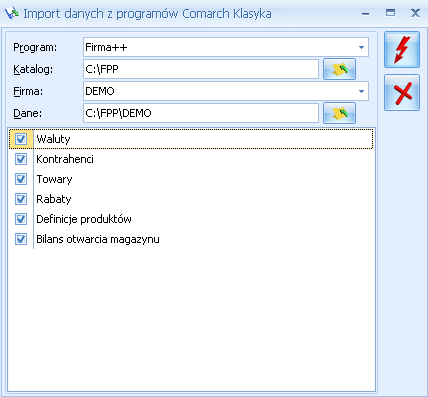428x397 pixels.
Task: Close the window via title bar X
Action: coord(415,13)
